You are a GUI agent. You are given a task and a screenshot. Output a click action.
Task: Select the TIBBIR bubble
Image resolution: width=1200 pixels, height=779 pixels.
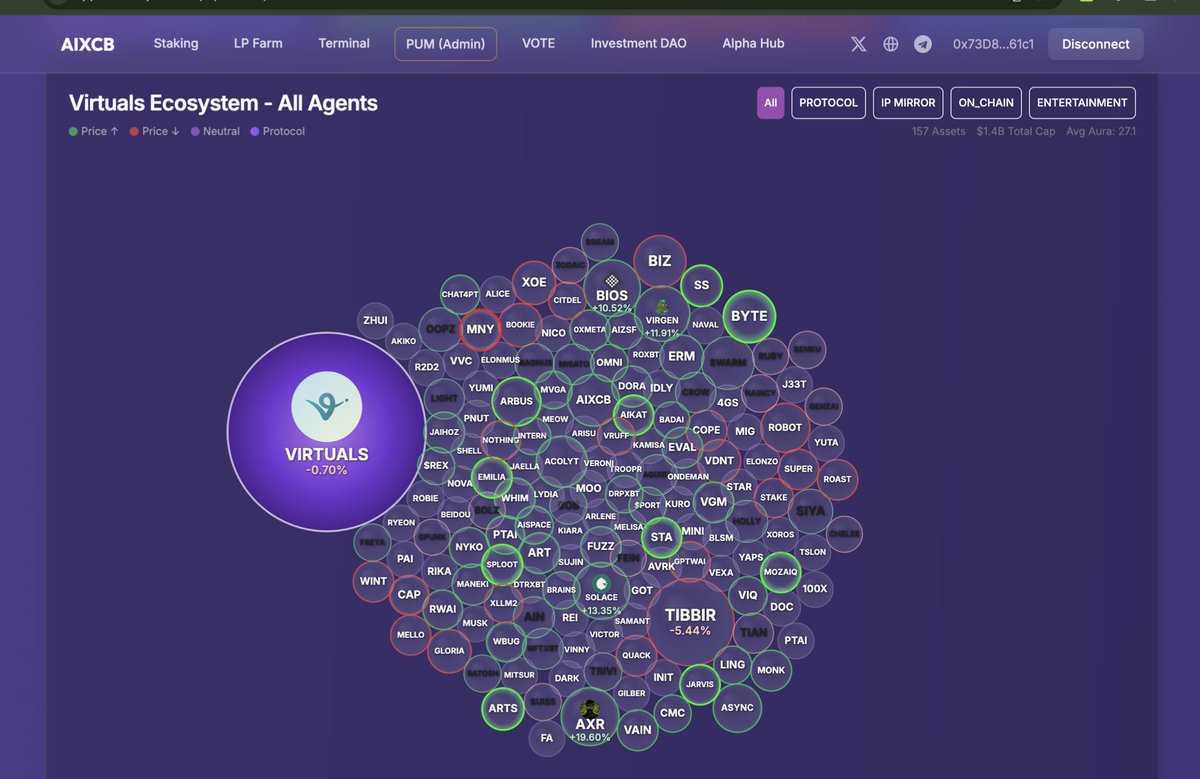click(x=690, y=620)
